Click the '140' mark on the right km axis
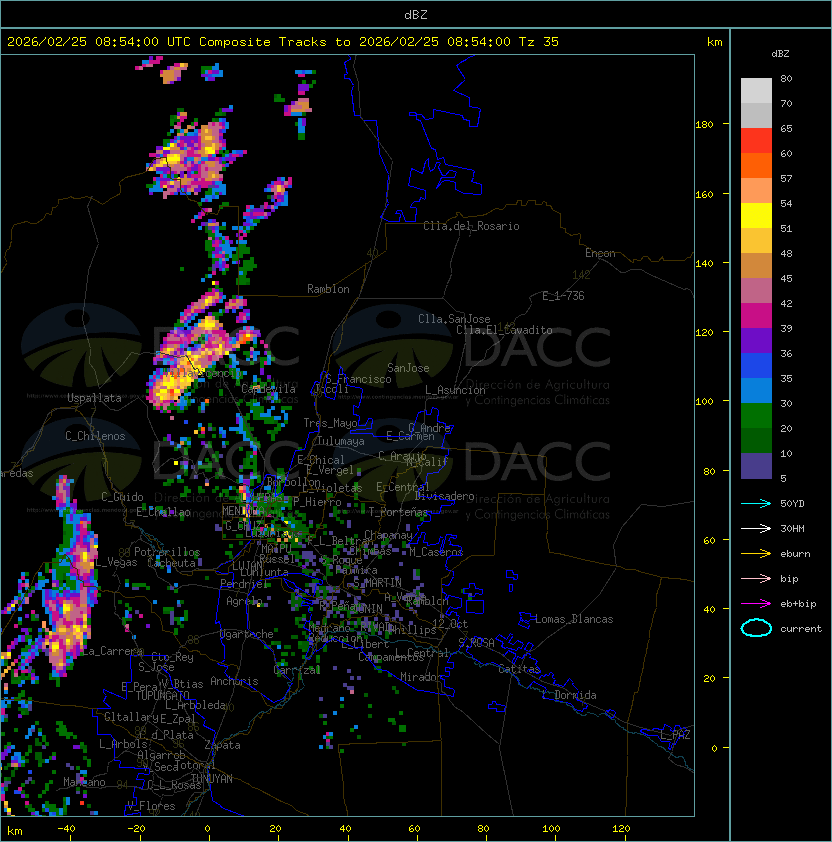Image resolution: width=832 pixels, height=842 pixels. [x=704, y=264]
